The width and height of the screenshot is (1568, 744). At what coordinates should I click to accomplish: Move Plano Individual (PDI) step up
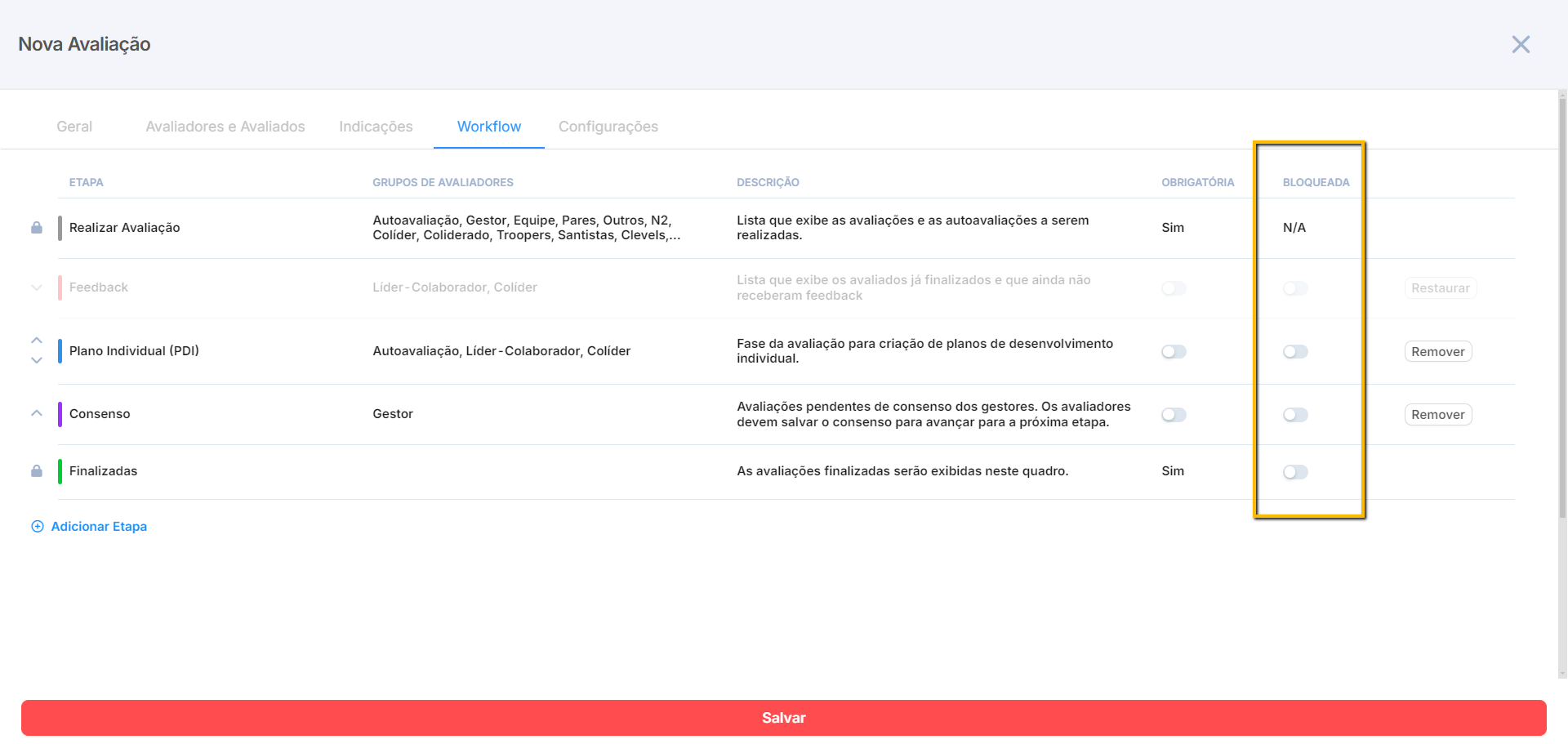tap(37, 341)
